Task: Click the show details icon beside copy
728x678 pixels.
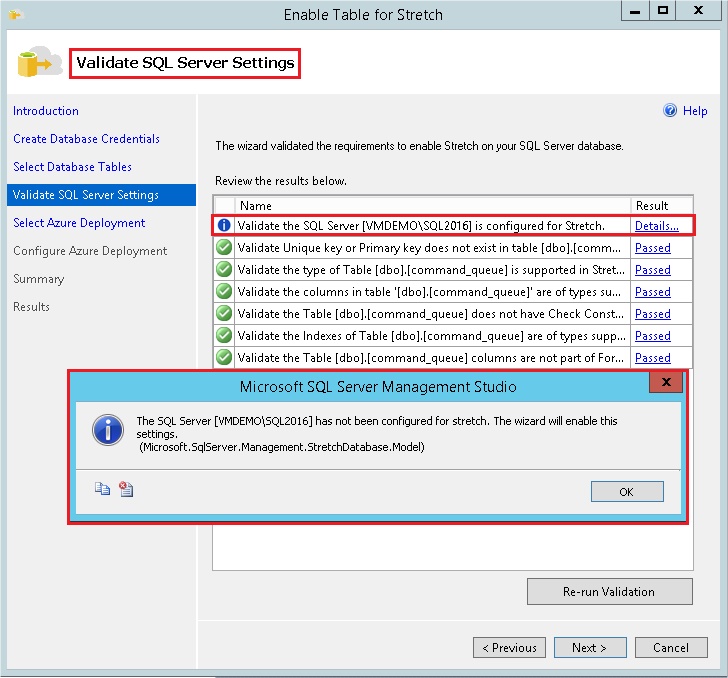Action: pyautogui.click(x=126, y=489)
